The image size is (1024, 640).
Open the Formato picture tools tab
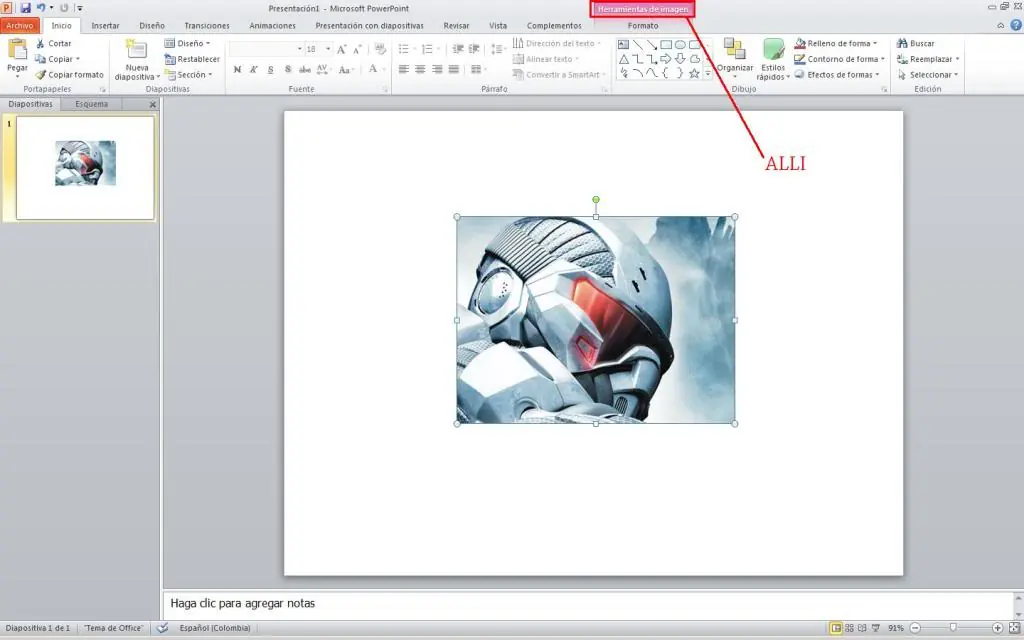point(643,25)
